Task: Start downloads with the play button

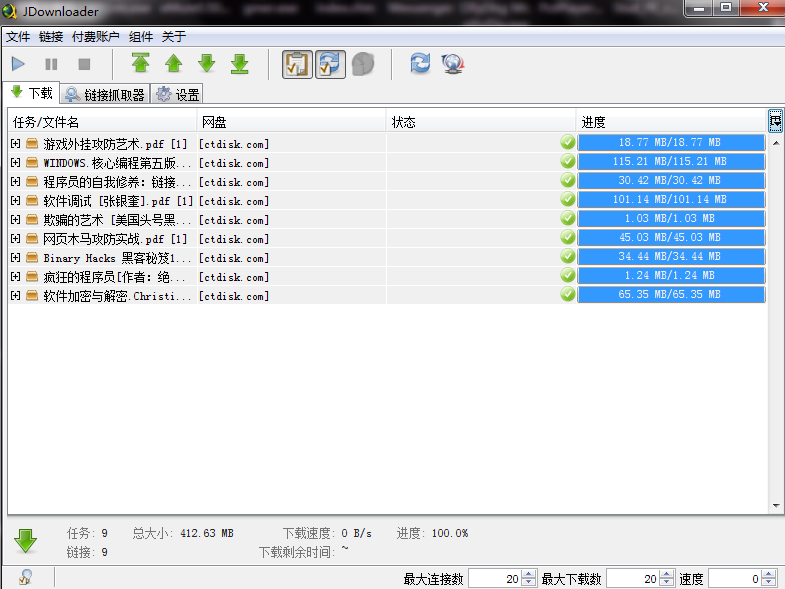Action: pos(19,64)
